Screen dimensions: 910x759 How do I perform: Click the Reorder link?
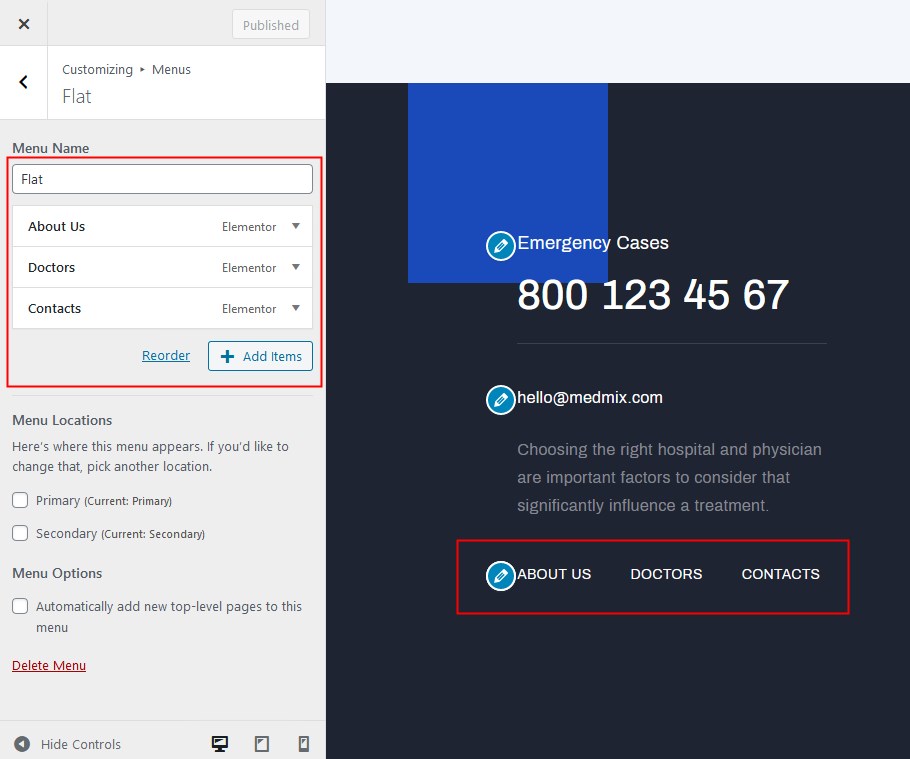[x=166, y=355]
